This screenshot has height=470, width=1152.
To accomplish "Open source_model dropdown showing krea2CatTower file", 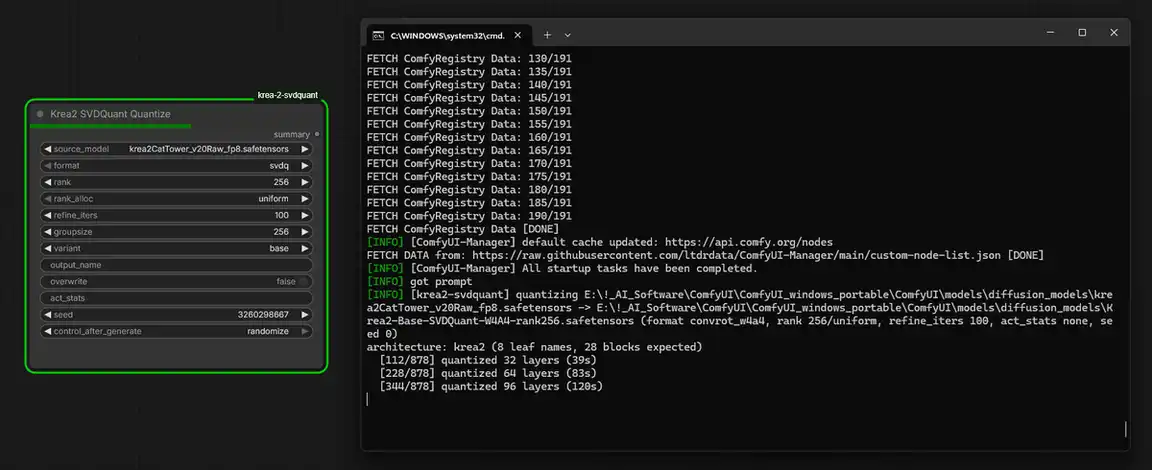I will click(x=176, y=149).
